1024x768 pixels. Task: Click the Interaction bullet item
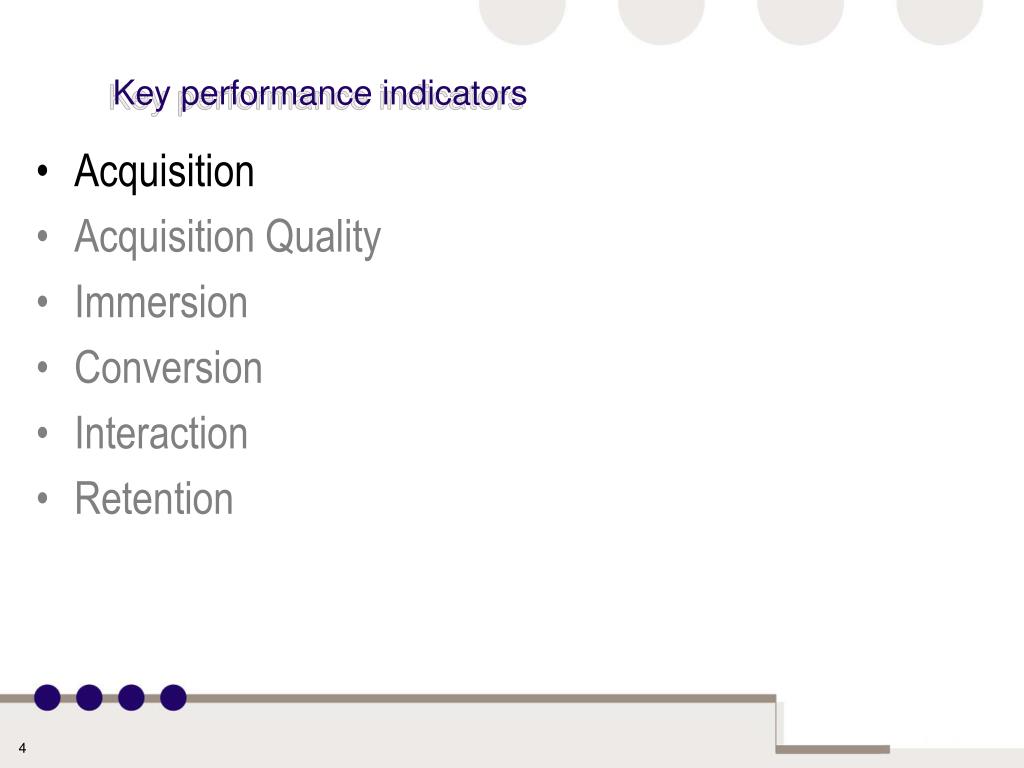point(161,433)
